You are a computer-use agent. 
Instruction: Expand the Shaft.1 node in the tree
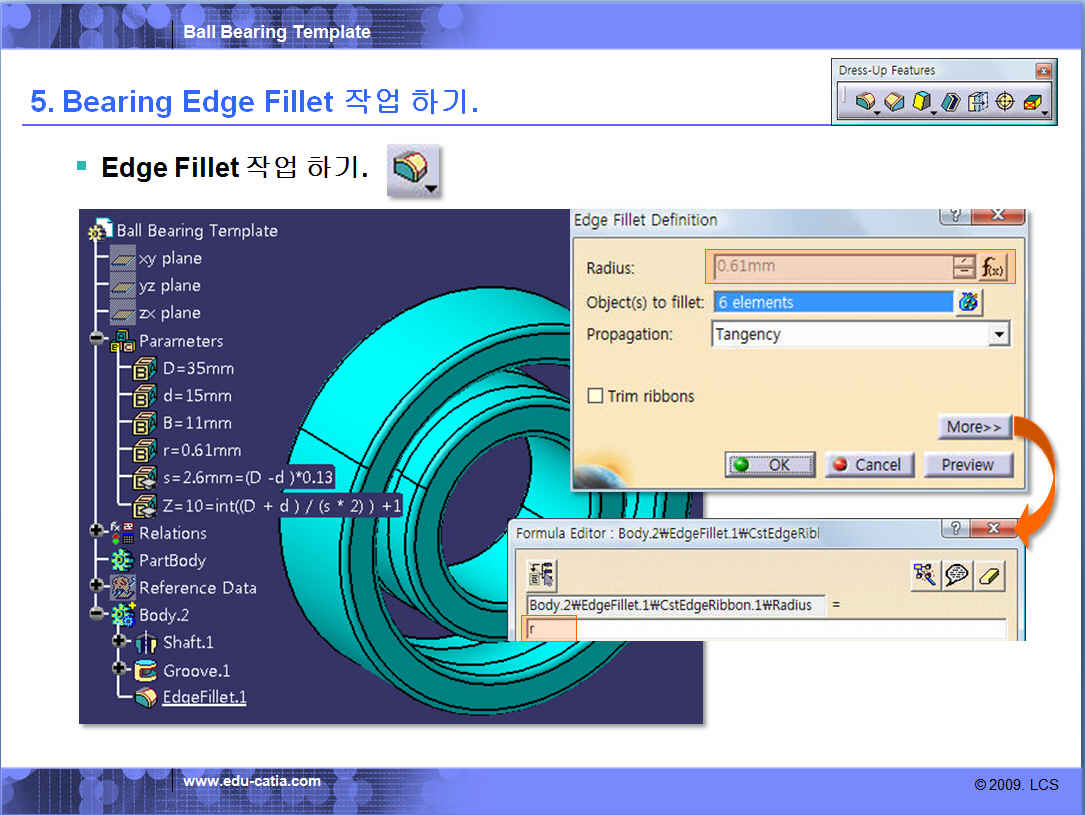pos(120,641)
